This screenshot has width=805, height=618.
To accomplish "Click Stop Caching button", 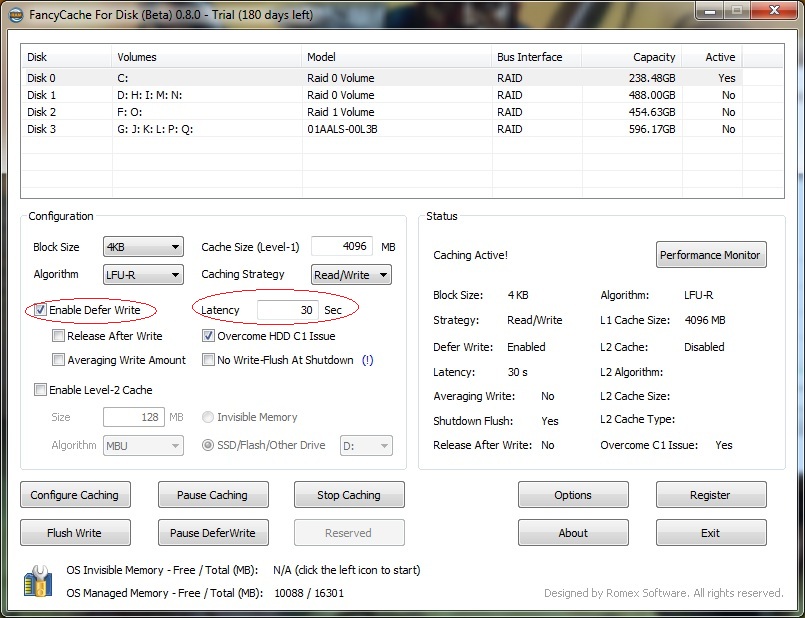I will [x=349, y=495].
